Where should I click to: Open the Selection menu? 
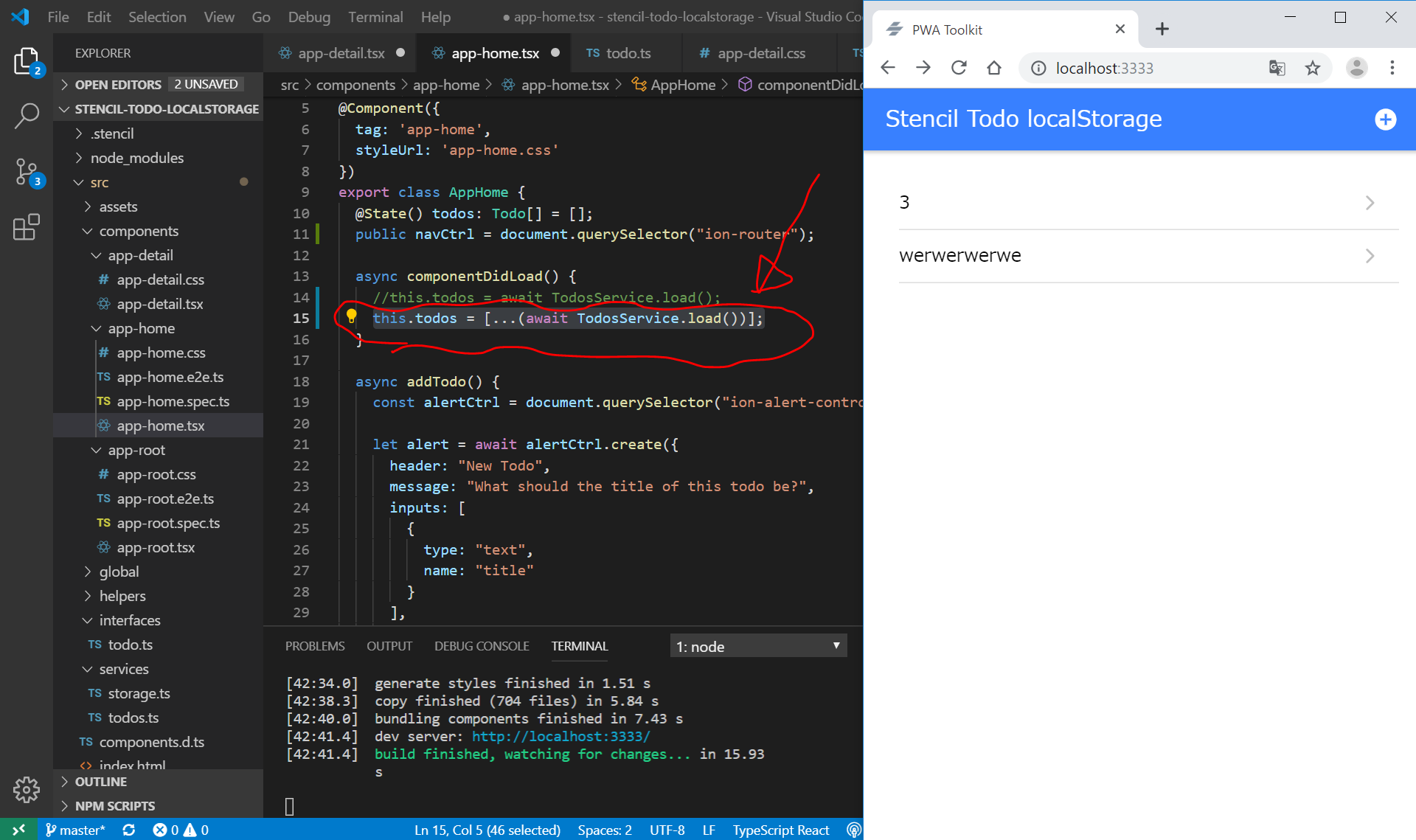pyautogui.click(x=157, y=16)
